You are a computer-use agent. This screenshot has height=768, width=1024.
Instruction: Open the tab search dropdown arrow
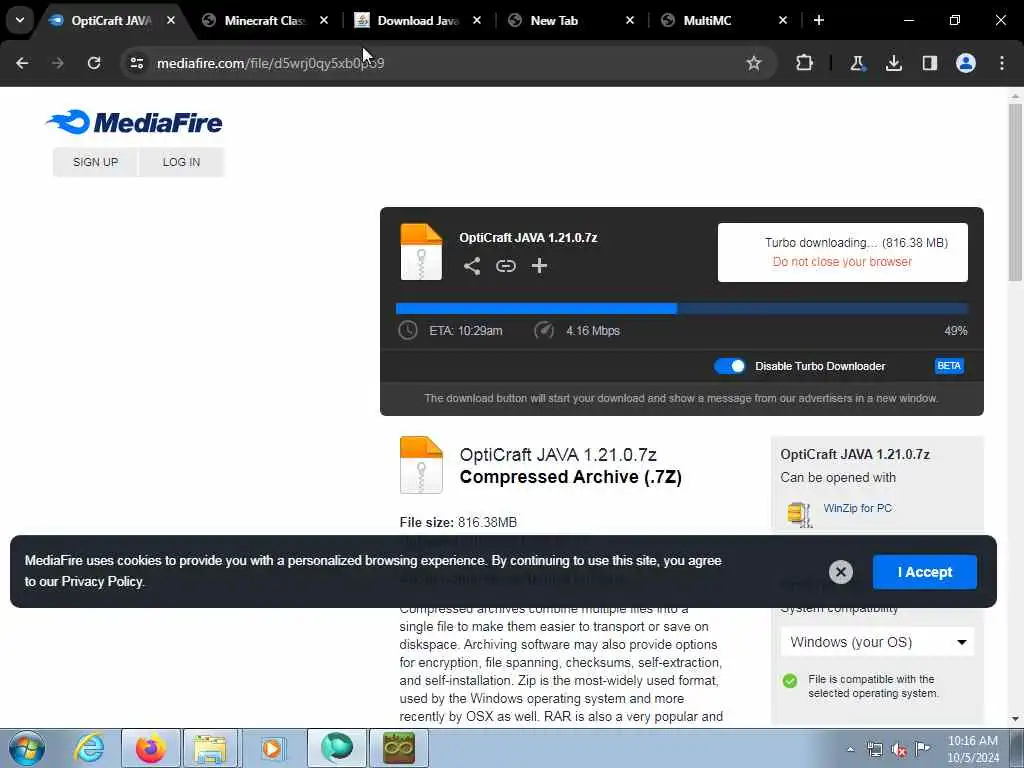tap(20, 20)
